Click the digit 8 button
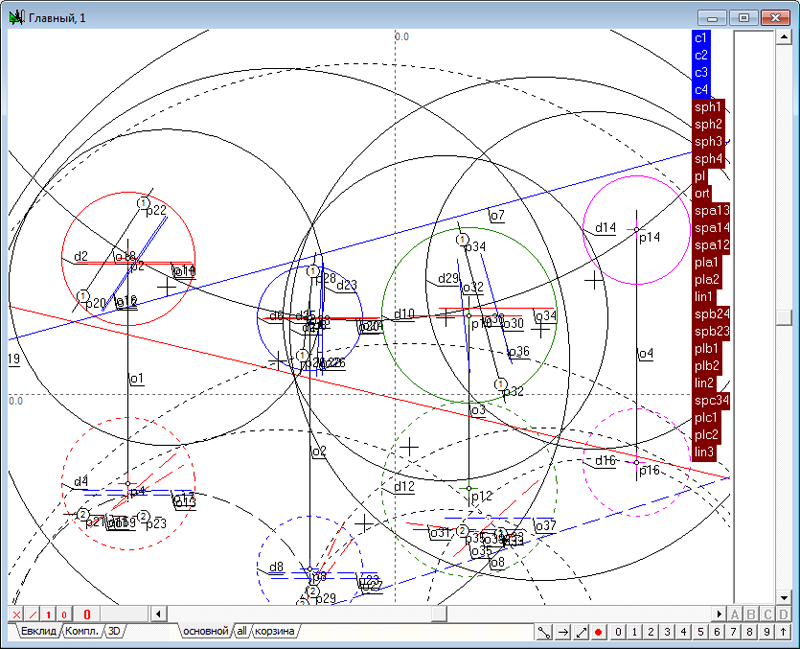800x649 pixels. 749,632
